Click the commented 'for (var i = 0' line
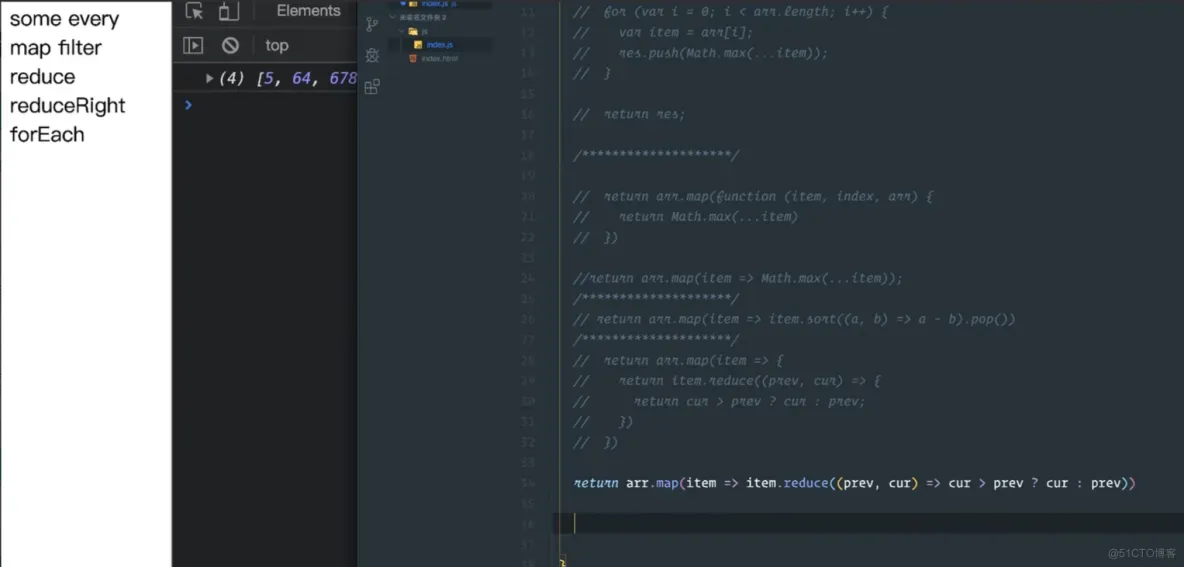The width and height of the screenshot is (1184, 567). click(728, 12)
